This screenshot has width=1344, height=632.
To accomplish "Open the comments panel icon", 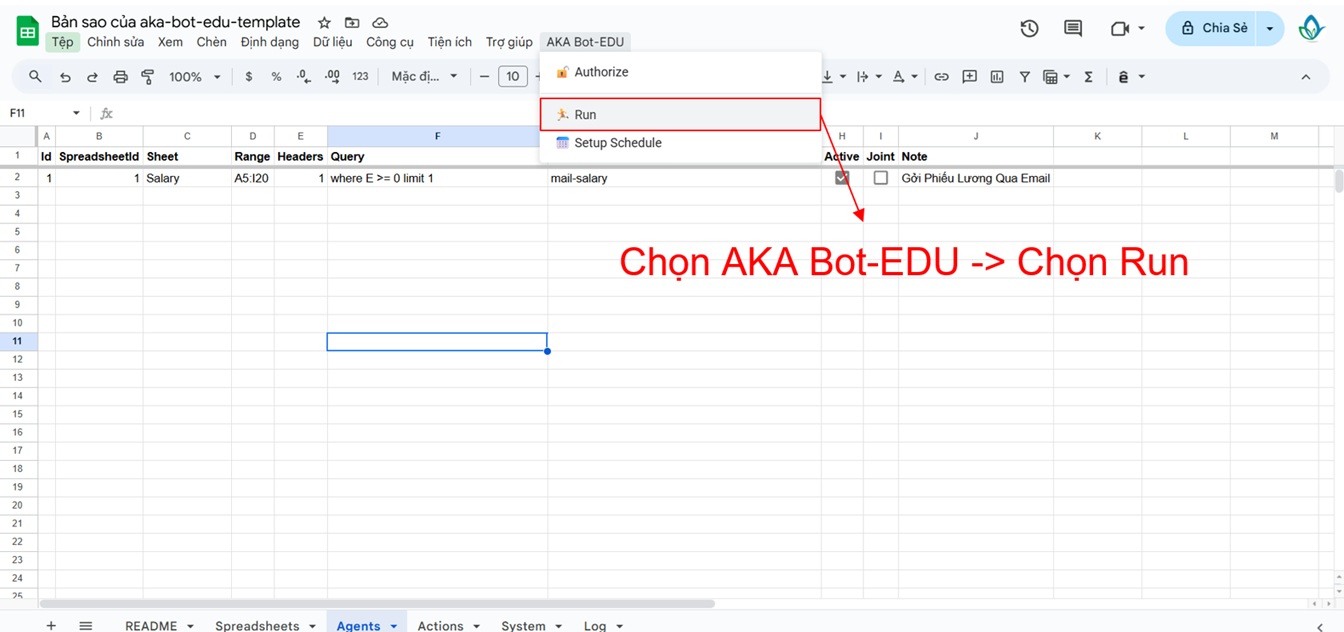I will (1073, 29).
